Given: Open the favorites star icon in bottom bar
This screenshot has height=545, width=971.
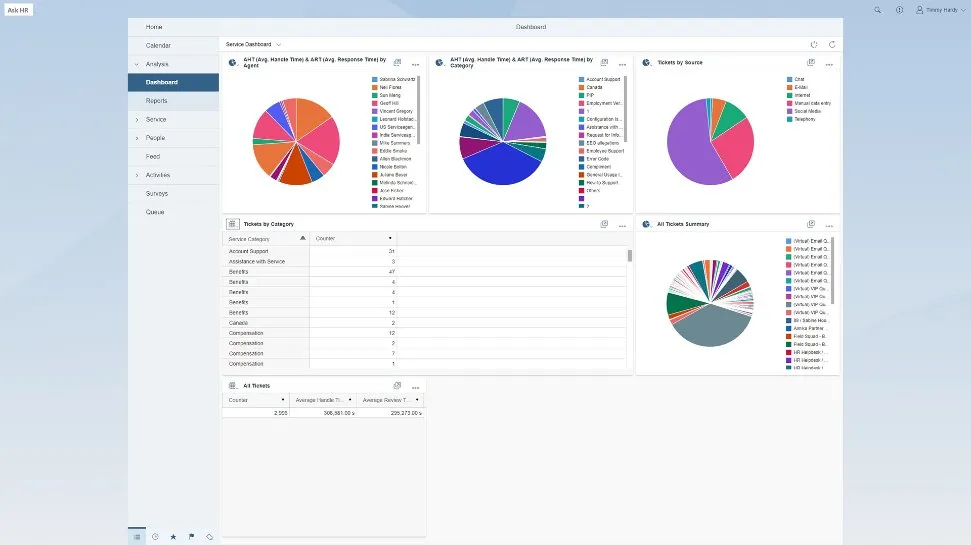Looking at the screenshot, I should coord(173,537).
